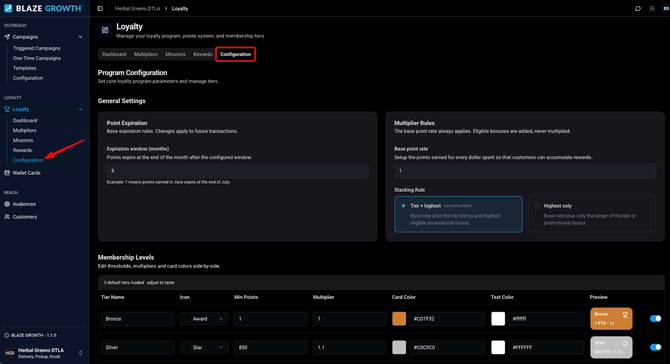This screenshot has height=364, width=670.
Task: Select the Highest only stacking rule
Action: [x=592, y=214]
